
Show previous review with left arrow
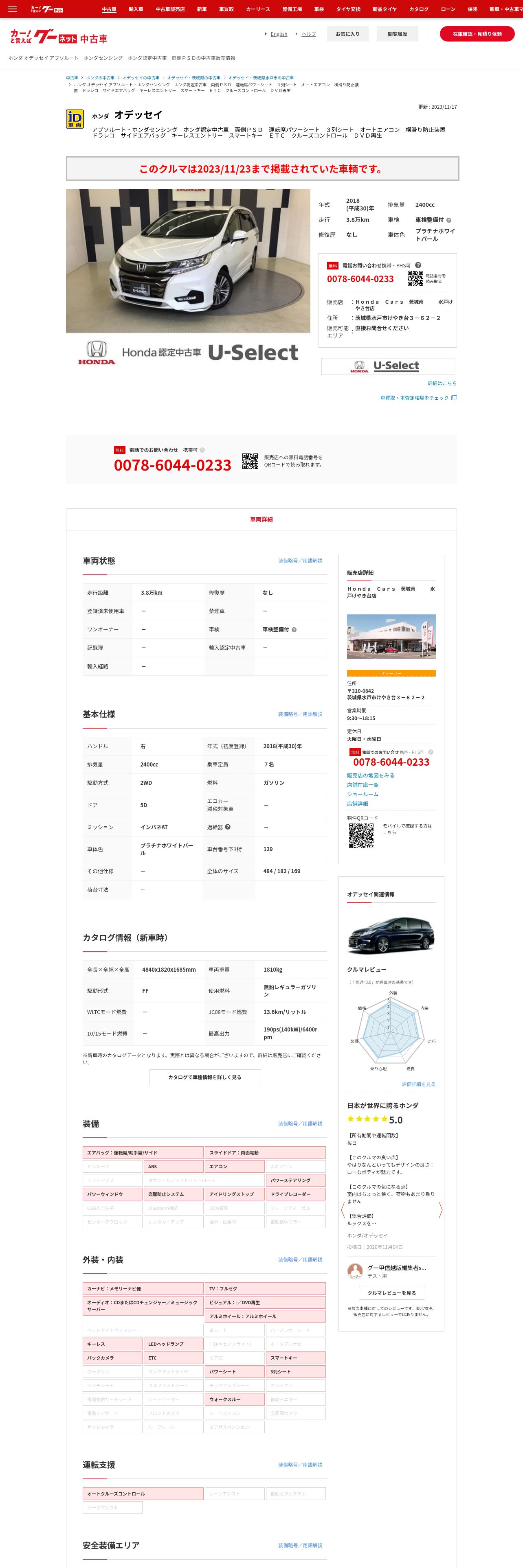(343, 1209)
